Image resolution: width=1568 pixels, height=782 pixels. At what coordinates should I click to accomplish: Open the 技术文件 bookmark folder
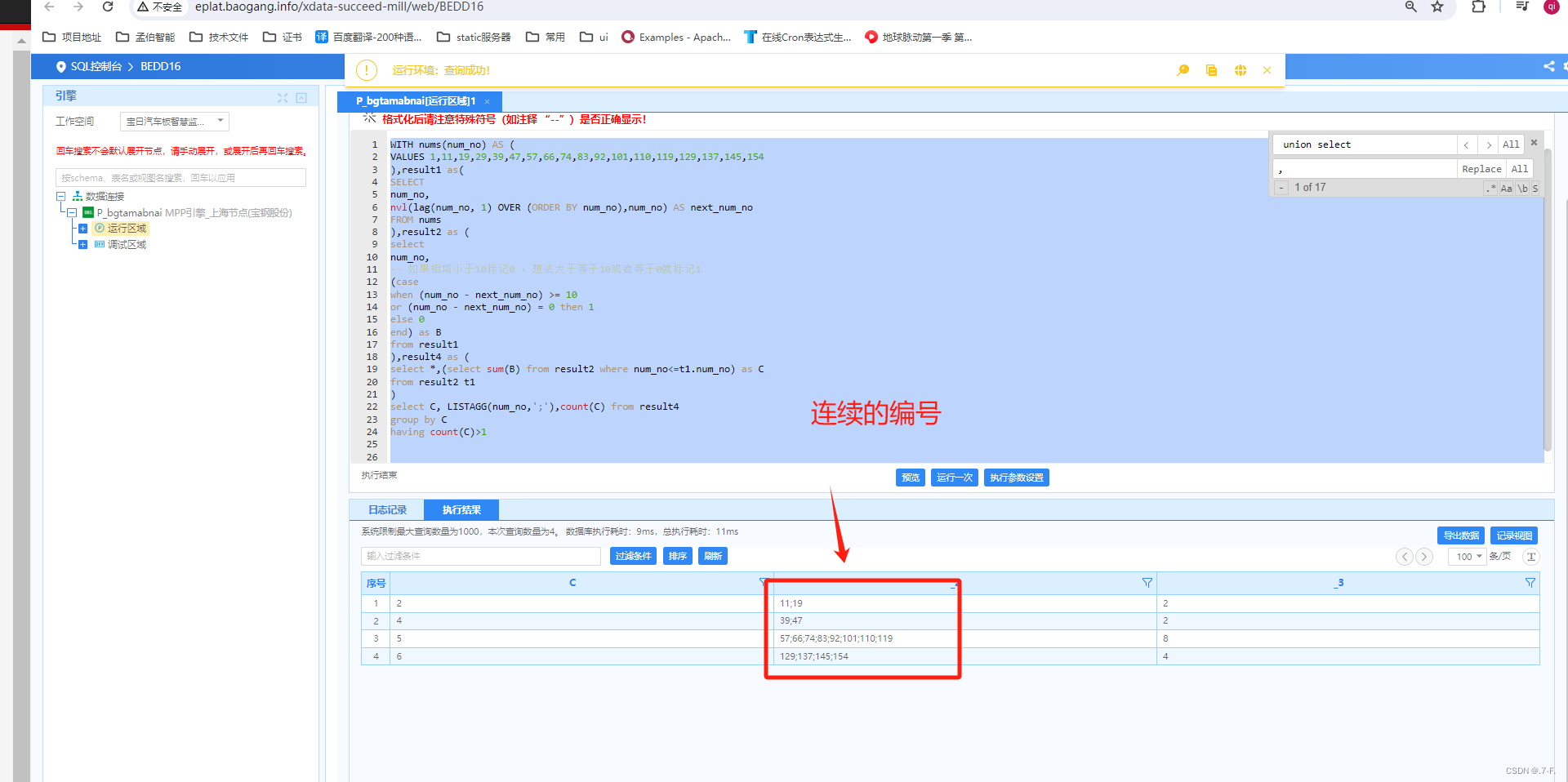219,37
